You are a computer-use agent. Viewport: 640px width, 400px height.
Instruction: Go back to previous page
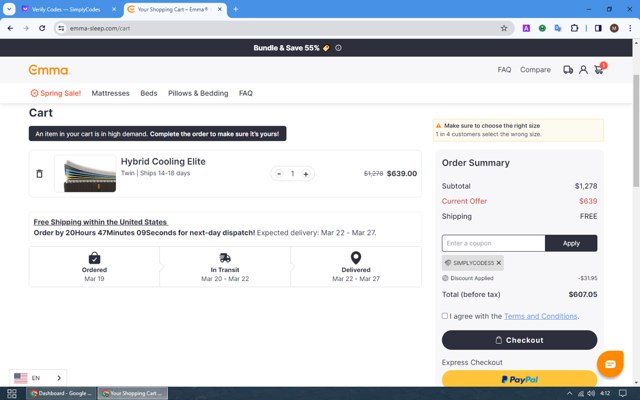point(10,28)
